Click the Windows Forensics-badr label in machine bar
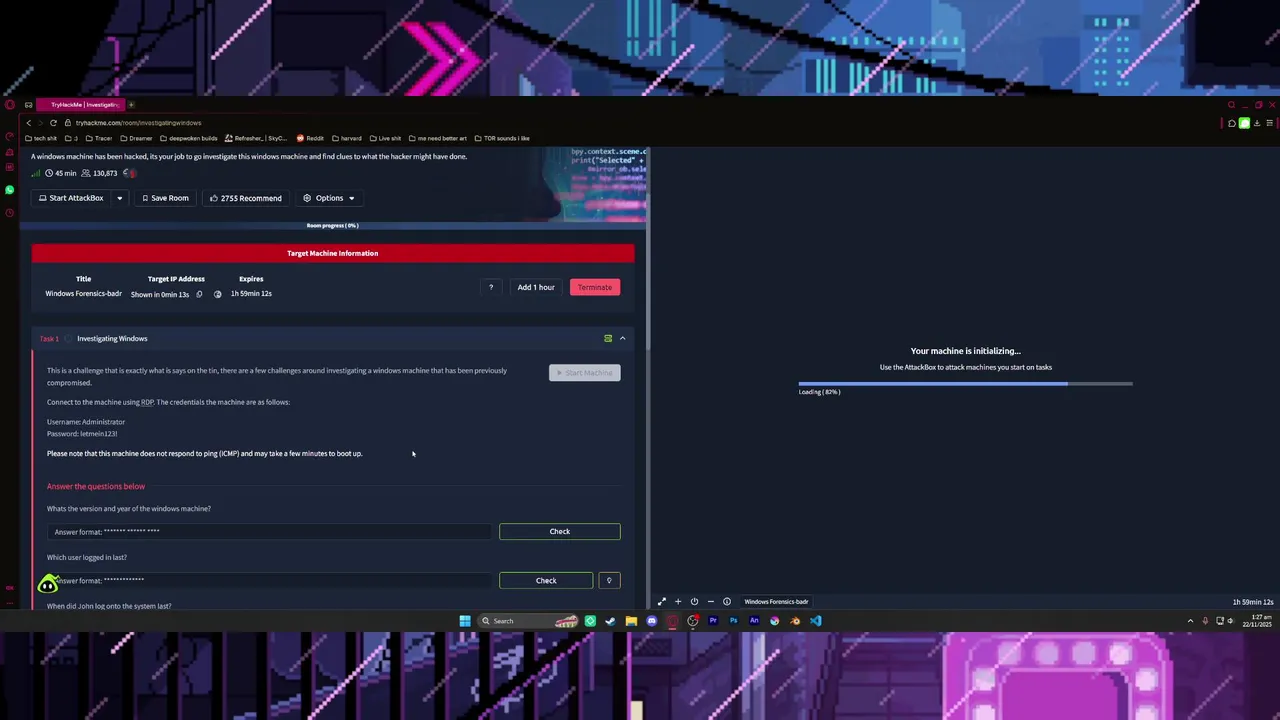 776,602
